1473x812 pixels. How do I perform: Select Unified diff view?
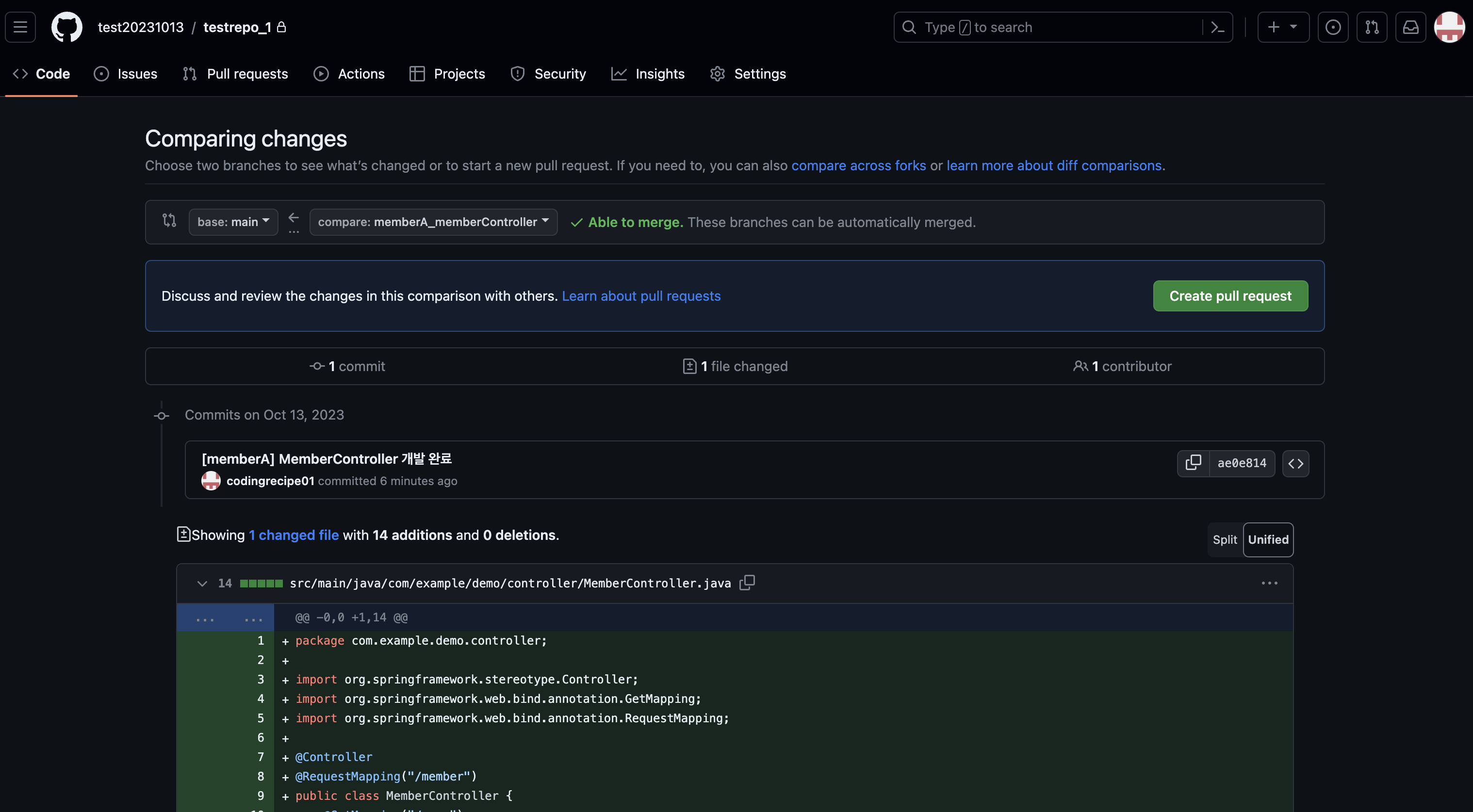coord(1268,539)
